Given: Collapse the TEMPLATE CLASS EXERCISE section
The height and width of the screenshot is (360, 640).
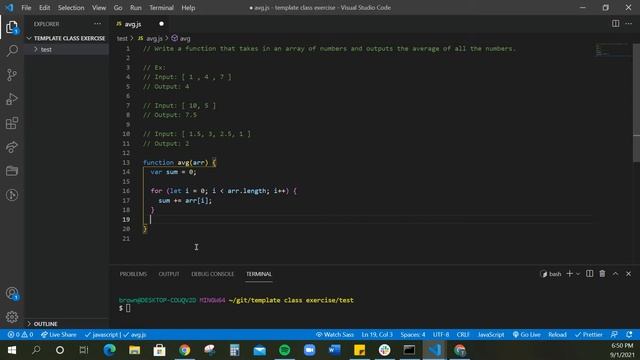Looking at the screenshot, I should (x=67, y=38).
